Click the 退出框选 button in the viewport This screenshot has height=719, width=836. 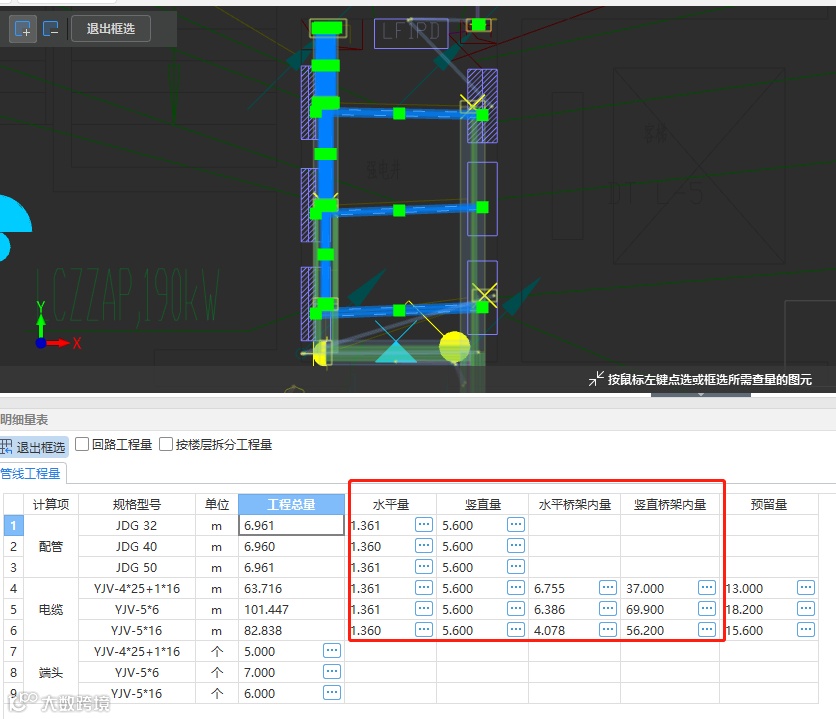(111, 28)
